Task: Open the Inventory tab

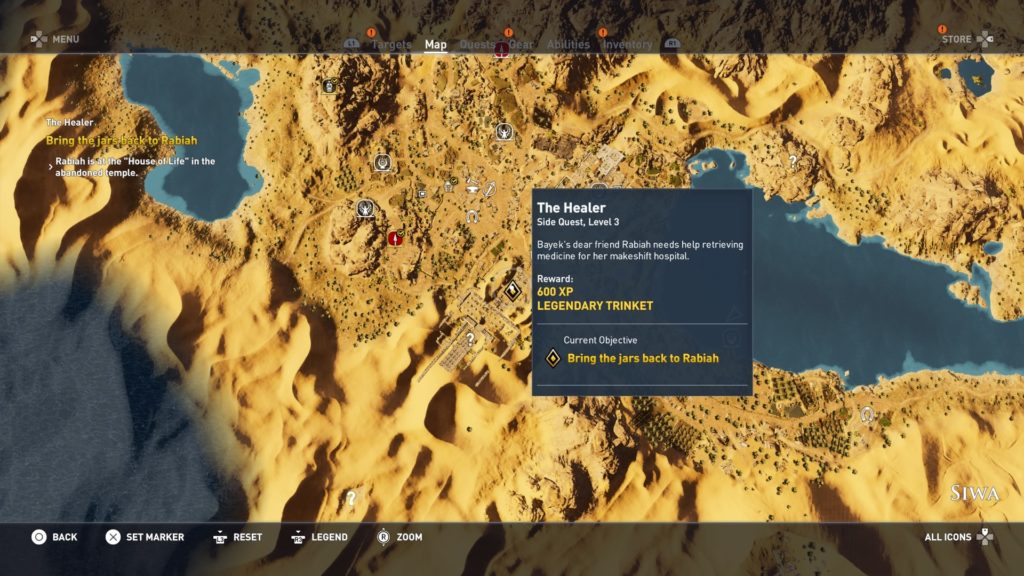Action: pyautogui.click(x=628, y=44)
